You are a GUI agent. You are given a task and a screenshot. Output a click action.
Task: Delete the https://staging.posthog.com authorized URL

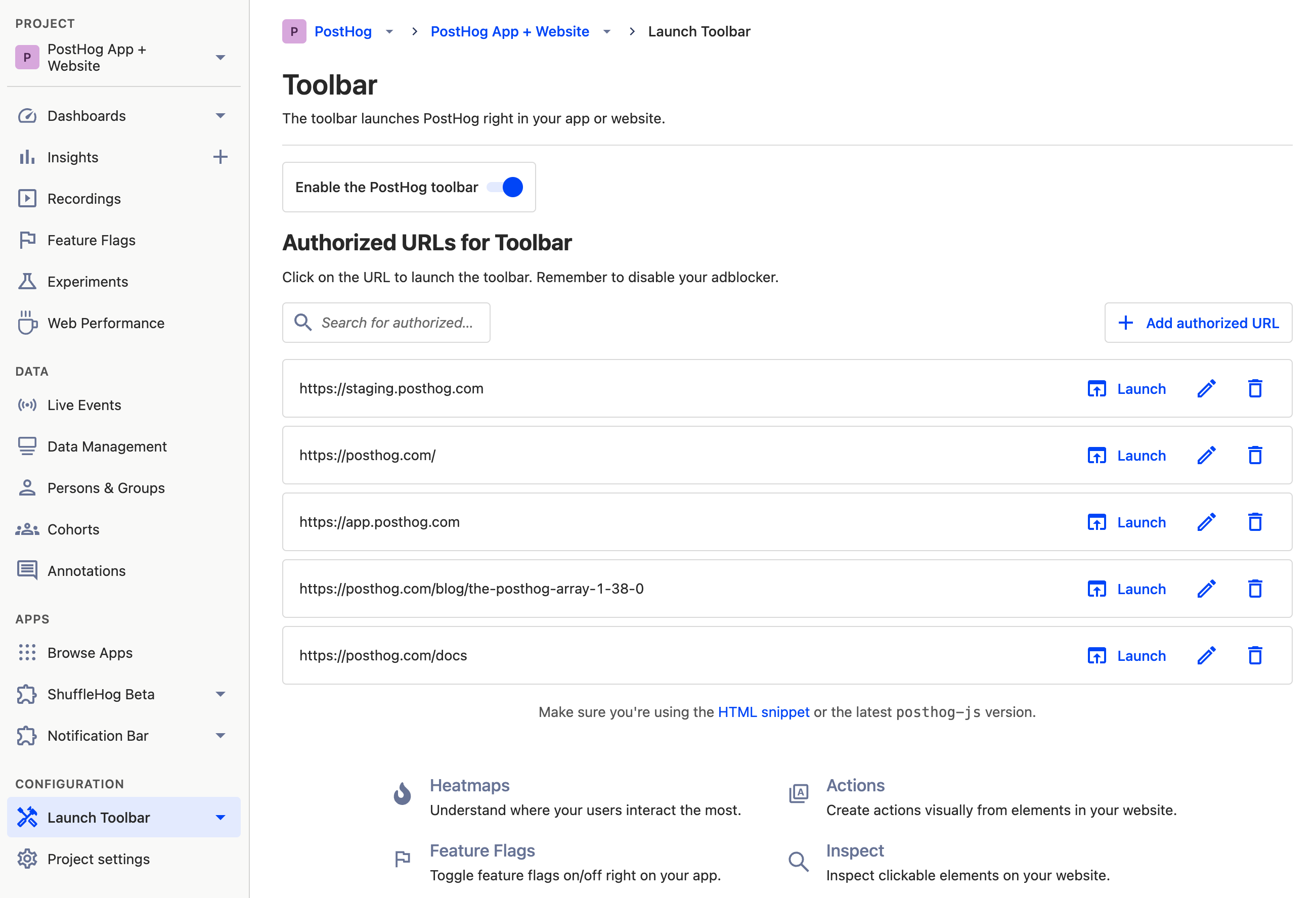(x=1255, y=388)
